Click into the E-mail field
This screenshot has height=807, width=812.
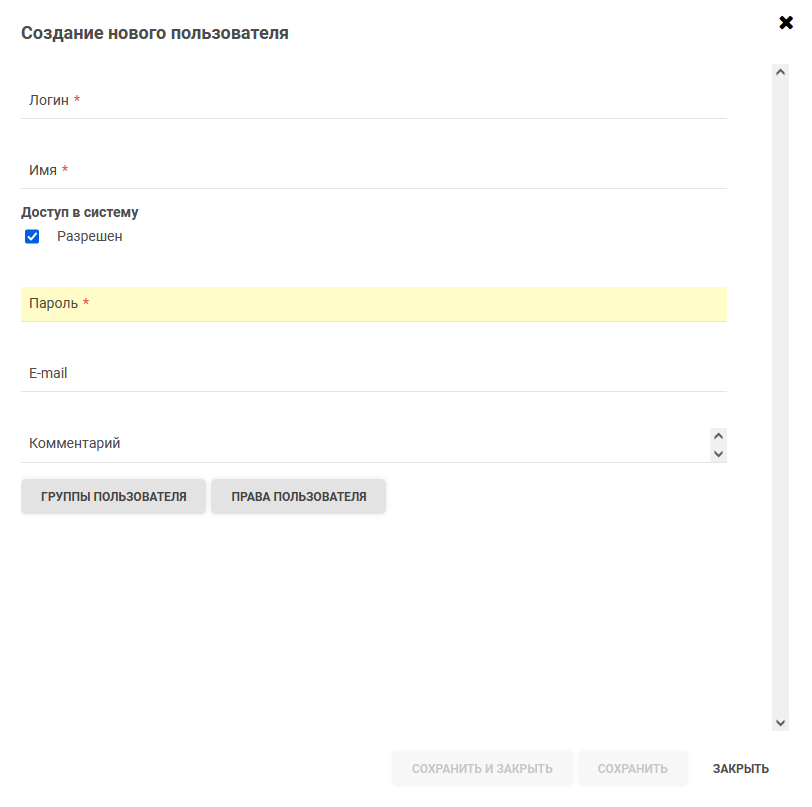373,374
